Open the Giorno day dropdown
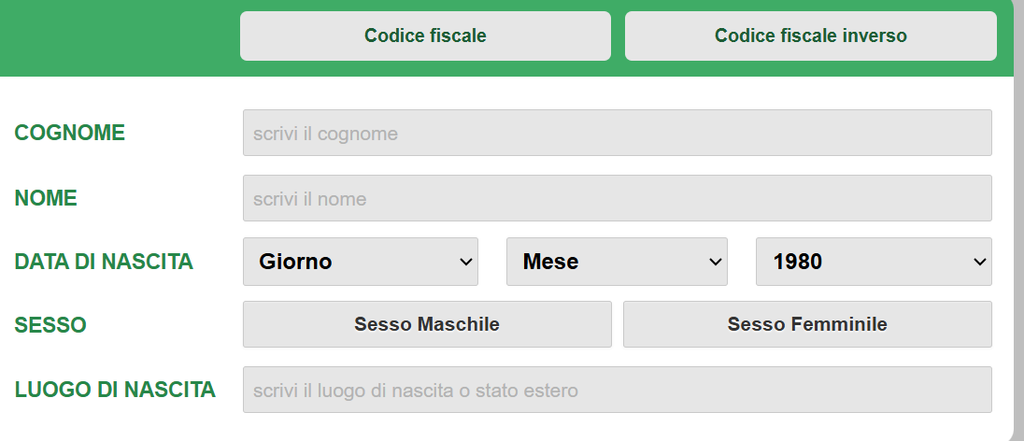 pos(360,262)
